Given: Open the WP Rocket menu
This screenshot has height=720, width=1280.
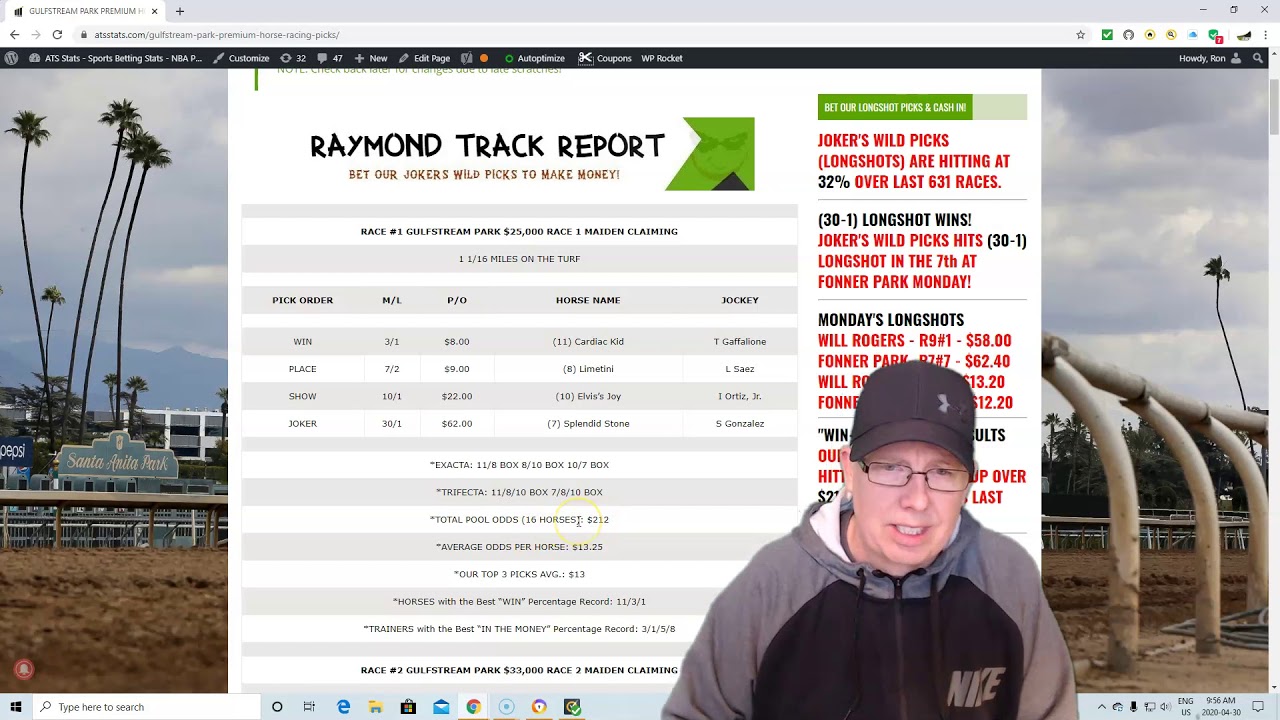Looking at the screenshot, I should [662, 58].
